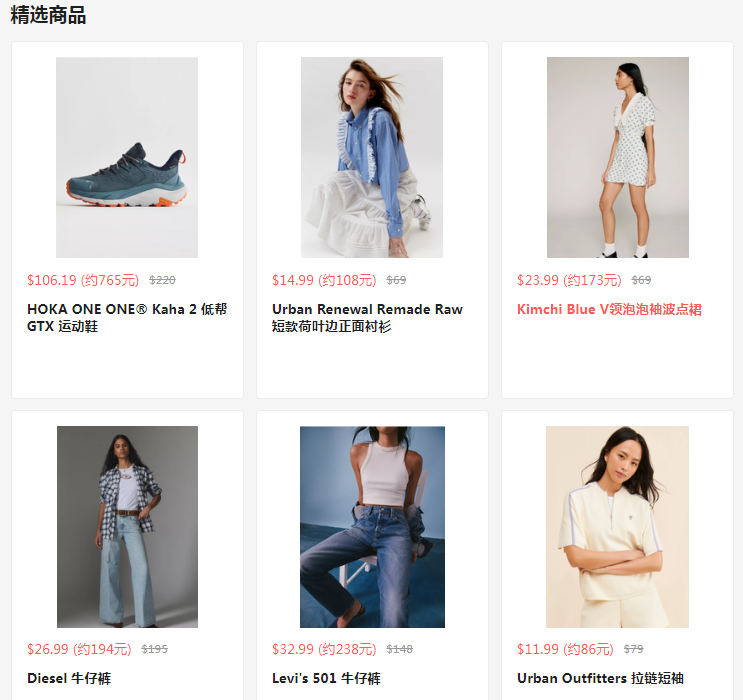Click the $106.19 (约765元) price
Viewport: 743px width, 700px height.
83,280
